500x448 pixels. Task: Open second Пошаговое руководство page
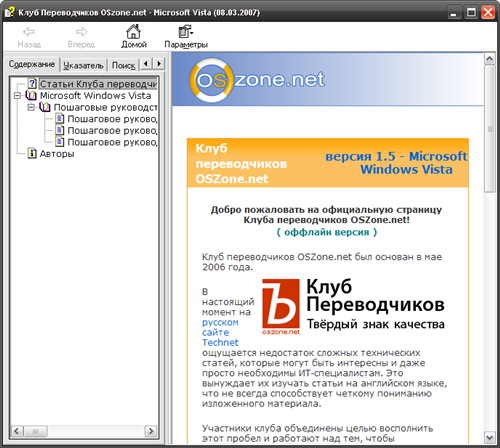tap(112, 131)
